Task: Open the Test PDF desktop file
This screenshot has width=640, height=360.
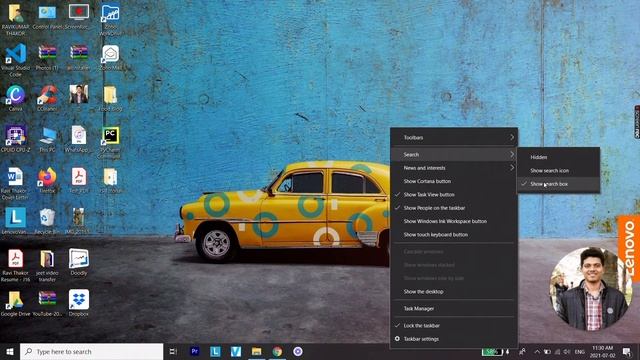Action: pos(78,180)
